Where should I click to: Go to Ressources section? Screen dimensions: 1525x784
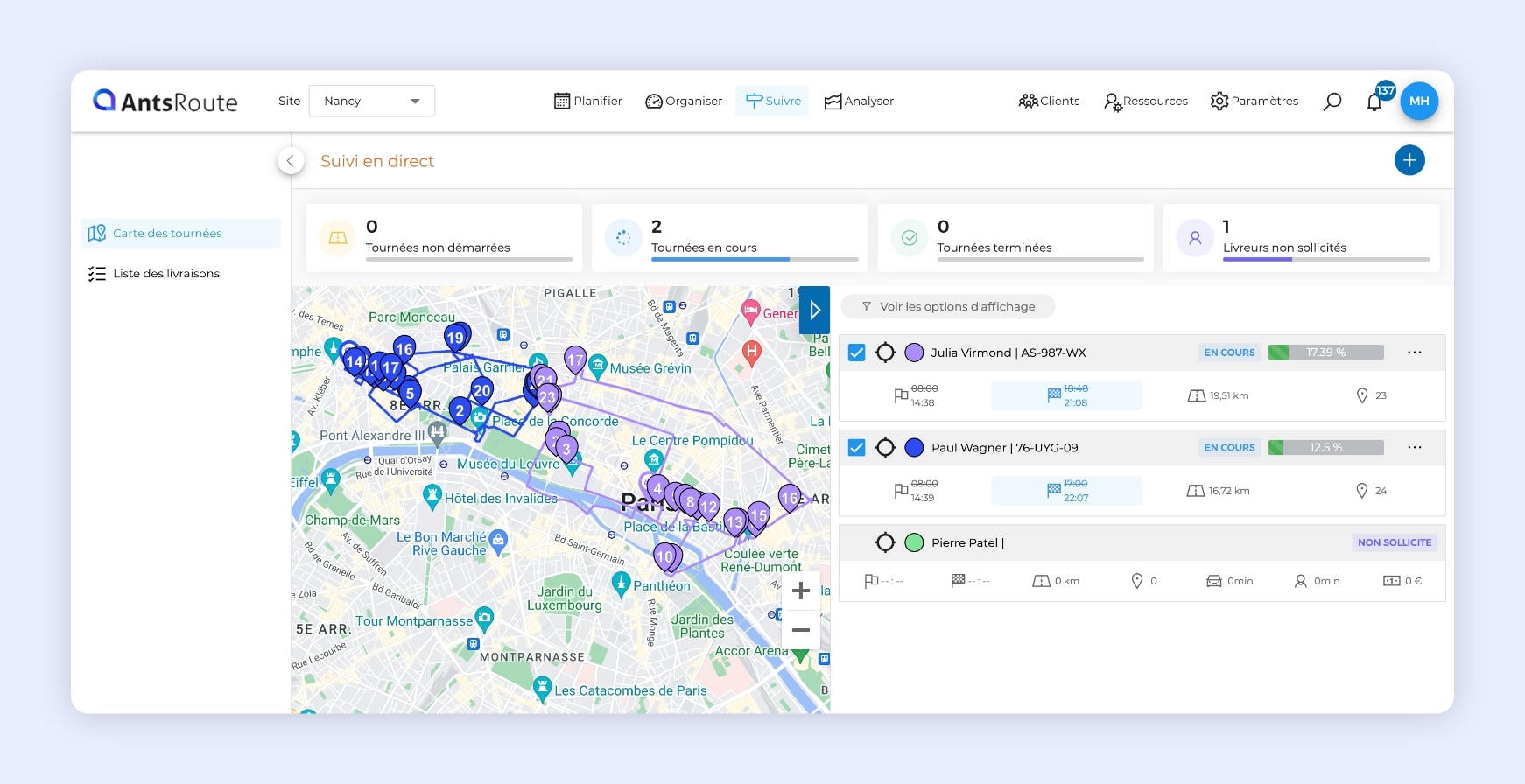pos(1145,101)
